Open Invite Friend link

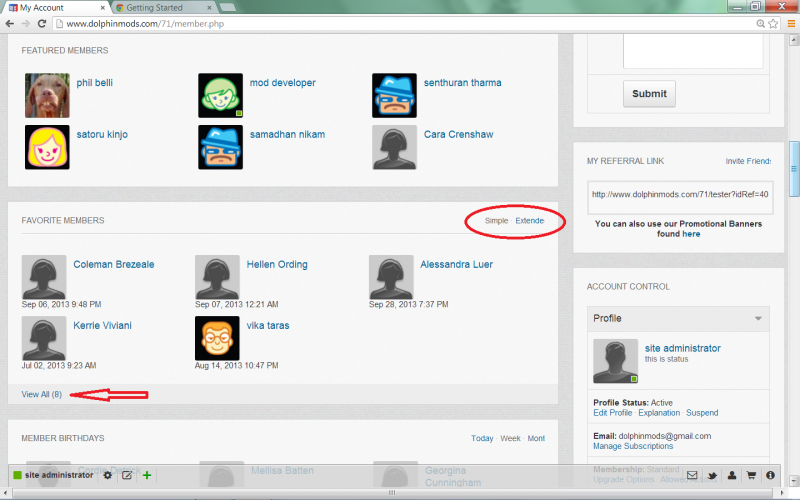click(x=748, y=161)
